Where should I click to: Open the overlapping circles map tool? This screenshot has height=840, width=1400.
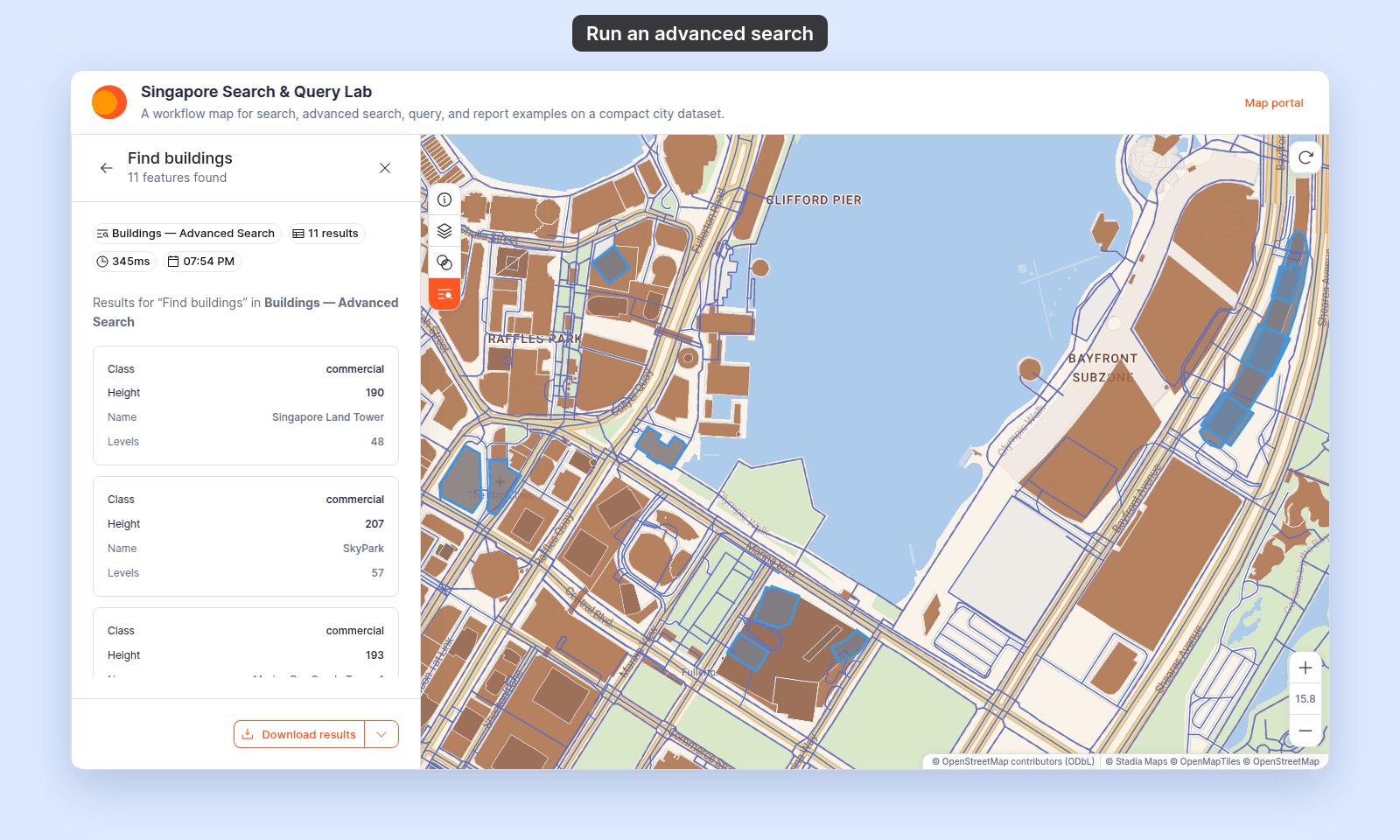click(444, 262)
